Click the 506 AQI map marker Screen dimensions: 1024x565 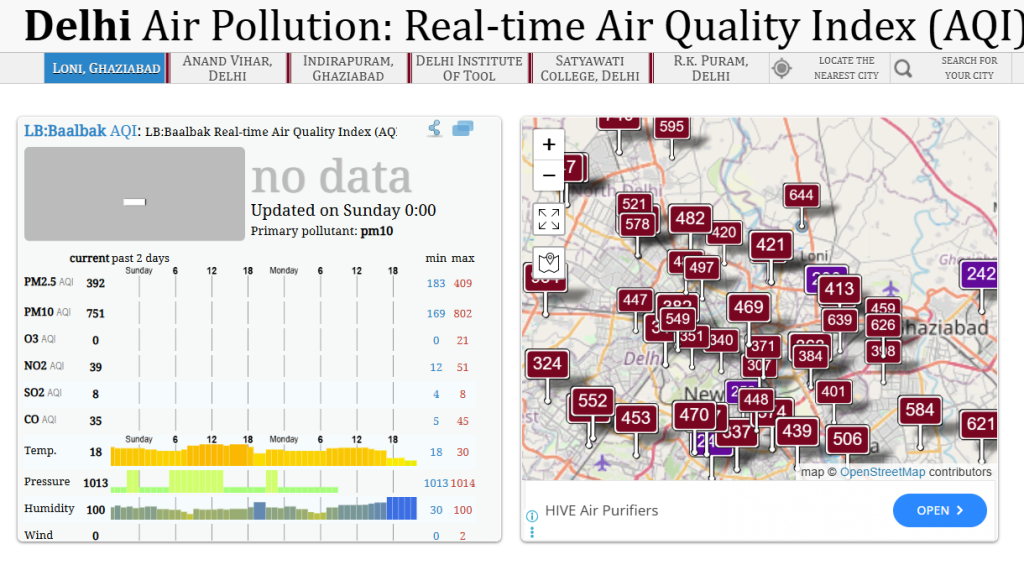click(847, 439)
